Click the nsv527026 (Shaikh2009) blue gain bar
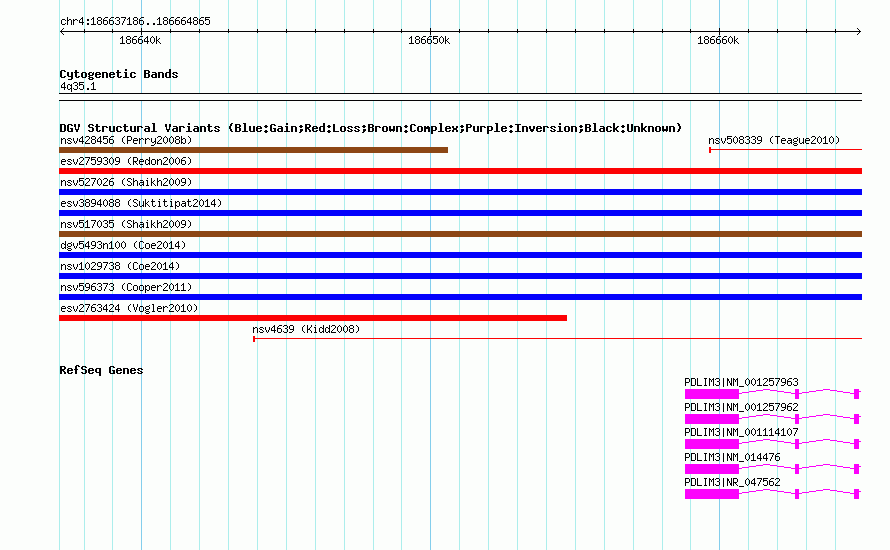 pyautogui.click(x=460, y=192)
